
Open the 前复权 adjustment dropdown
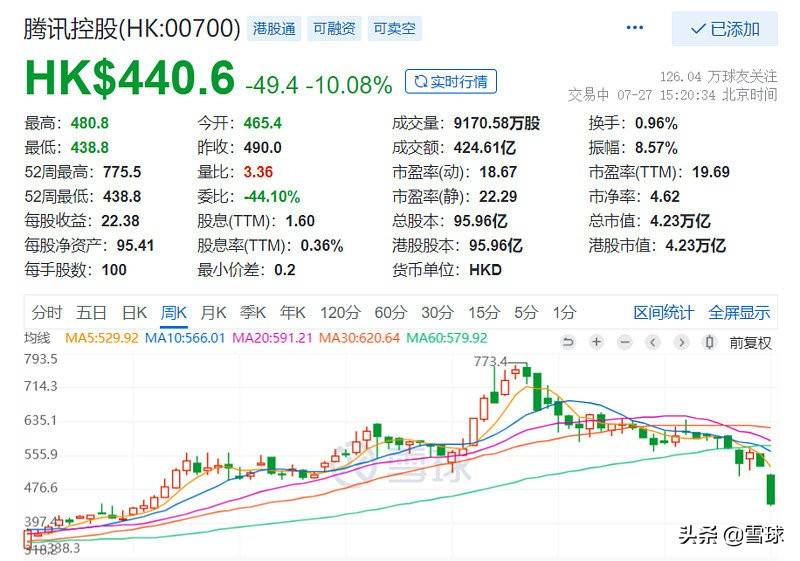[x=750, y=343]
